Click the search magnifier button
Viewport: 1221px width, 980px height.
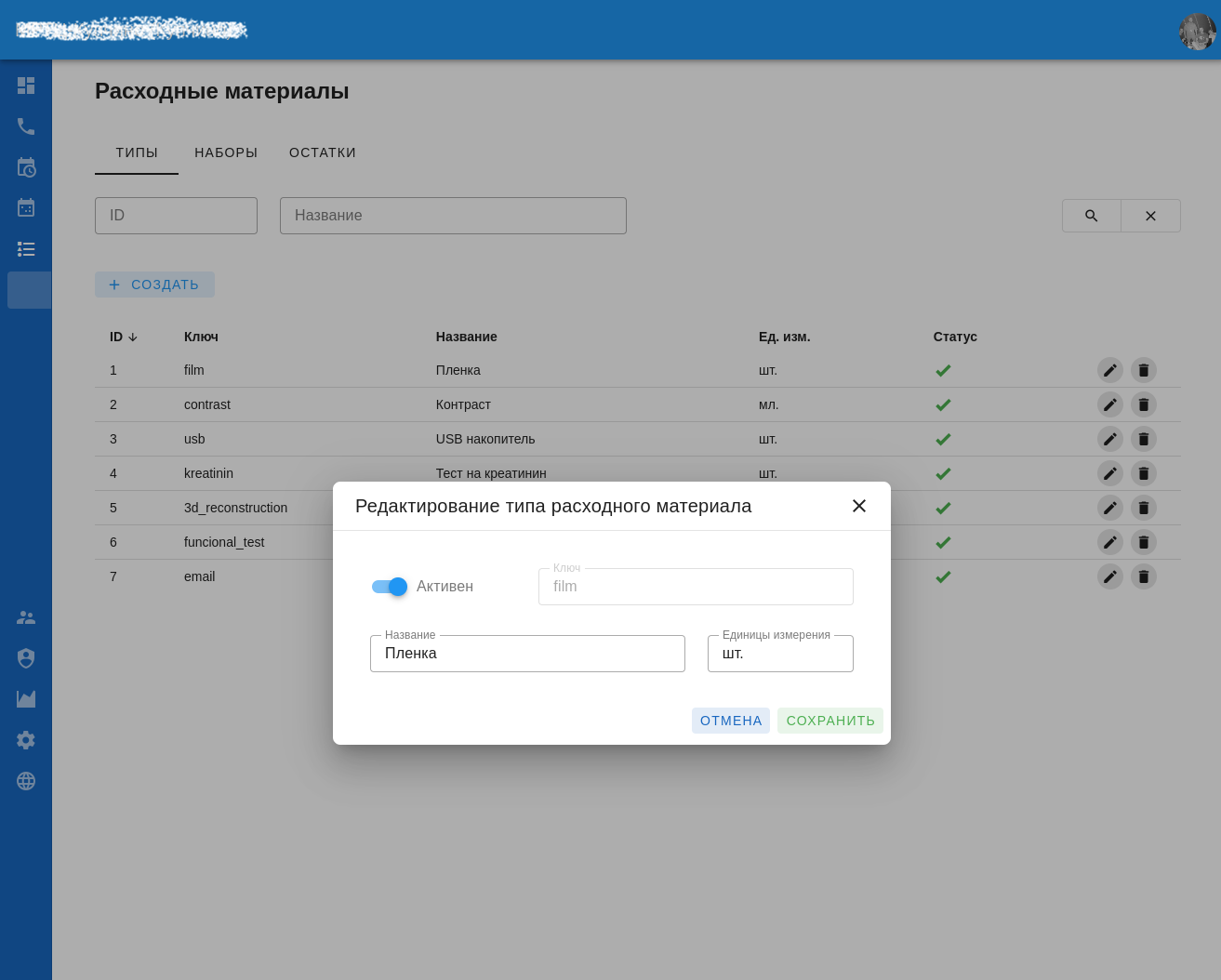[1092, 216]
